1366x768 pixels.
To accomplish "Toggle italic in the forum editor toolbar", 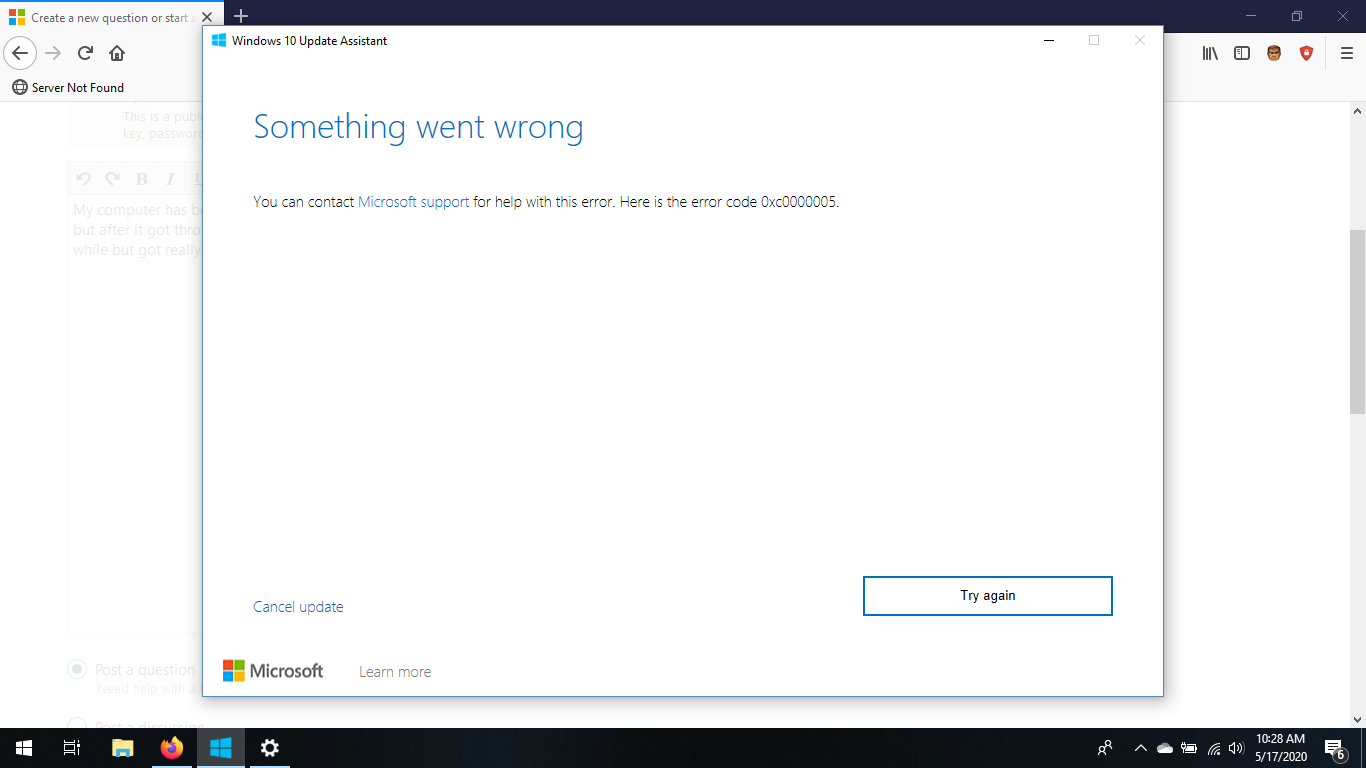I will pyautogui.click(x=171, y=179).
